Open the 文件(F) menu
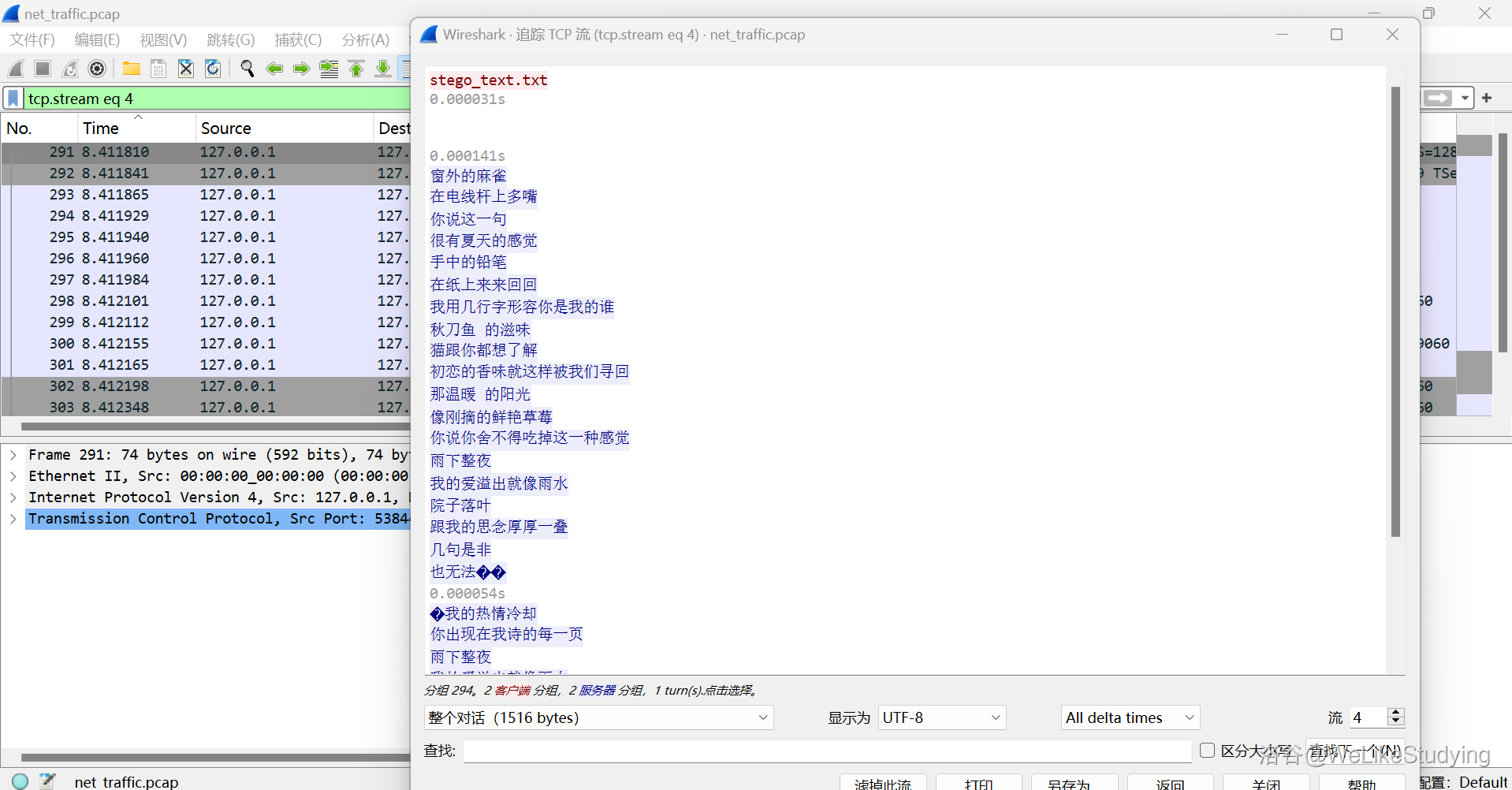1512x790 pixels. 32,39
